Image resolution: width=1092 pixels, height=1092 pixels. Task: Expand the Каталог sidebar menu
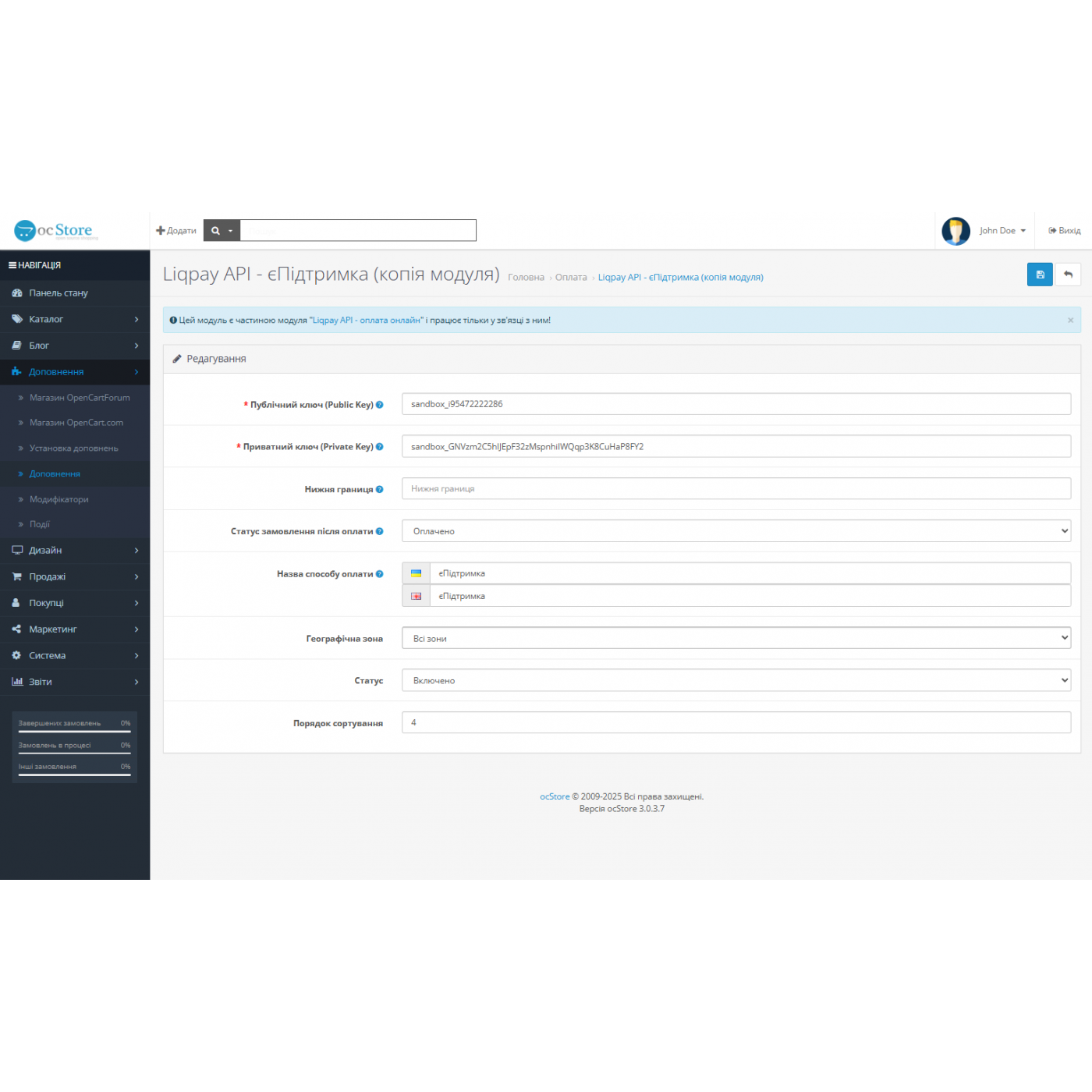click(x=75, y=319)
